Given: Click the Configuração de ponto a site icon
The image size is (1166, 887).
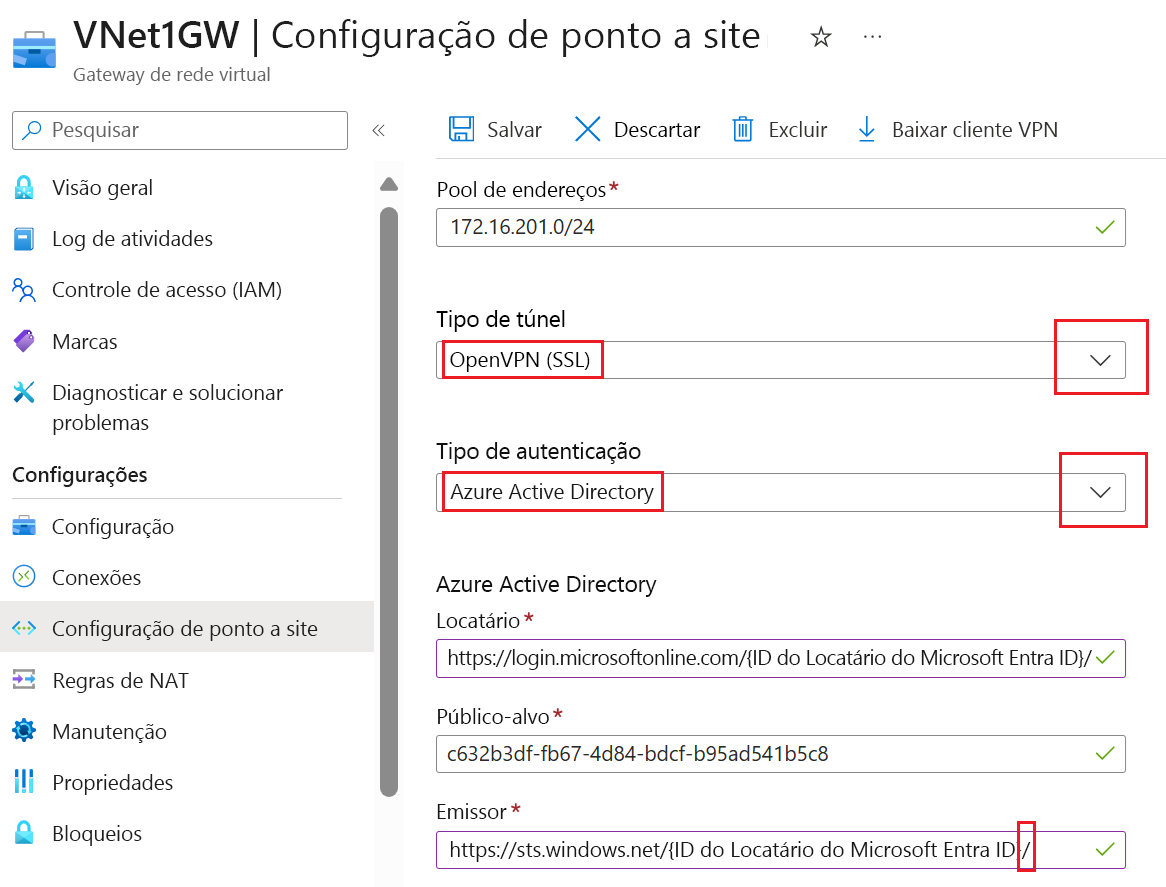Looking at the screenshot, I should pyautogui.click(x=24, y=628).
